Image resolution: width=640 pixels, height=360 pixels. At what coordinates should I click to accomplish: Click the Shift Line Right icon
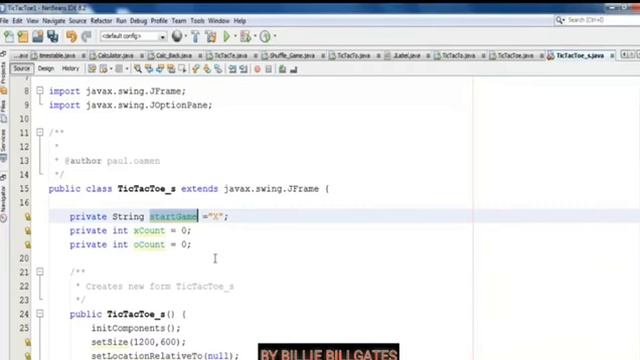click(x=243, y=69)
